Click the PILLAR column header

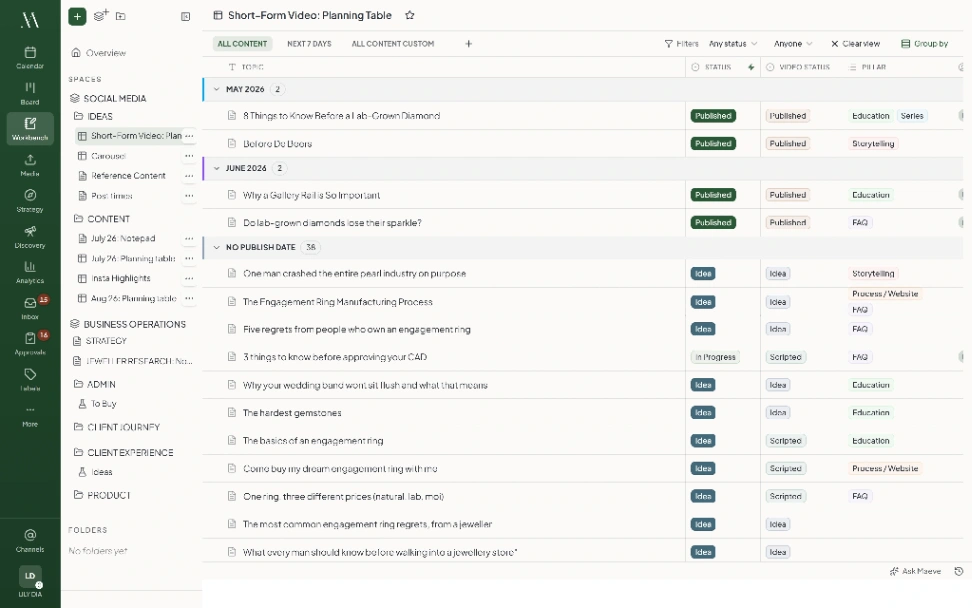(868, 67)
